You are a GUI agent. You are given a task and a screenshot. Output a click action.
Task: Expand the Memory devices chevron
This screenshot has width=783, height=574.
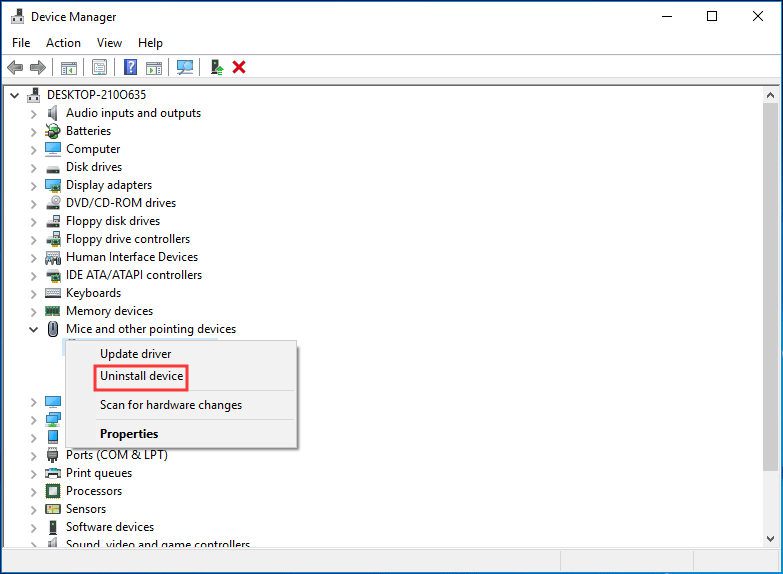(33, 312)
